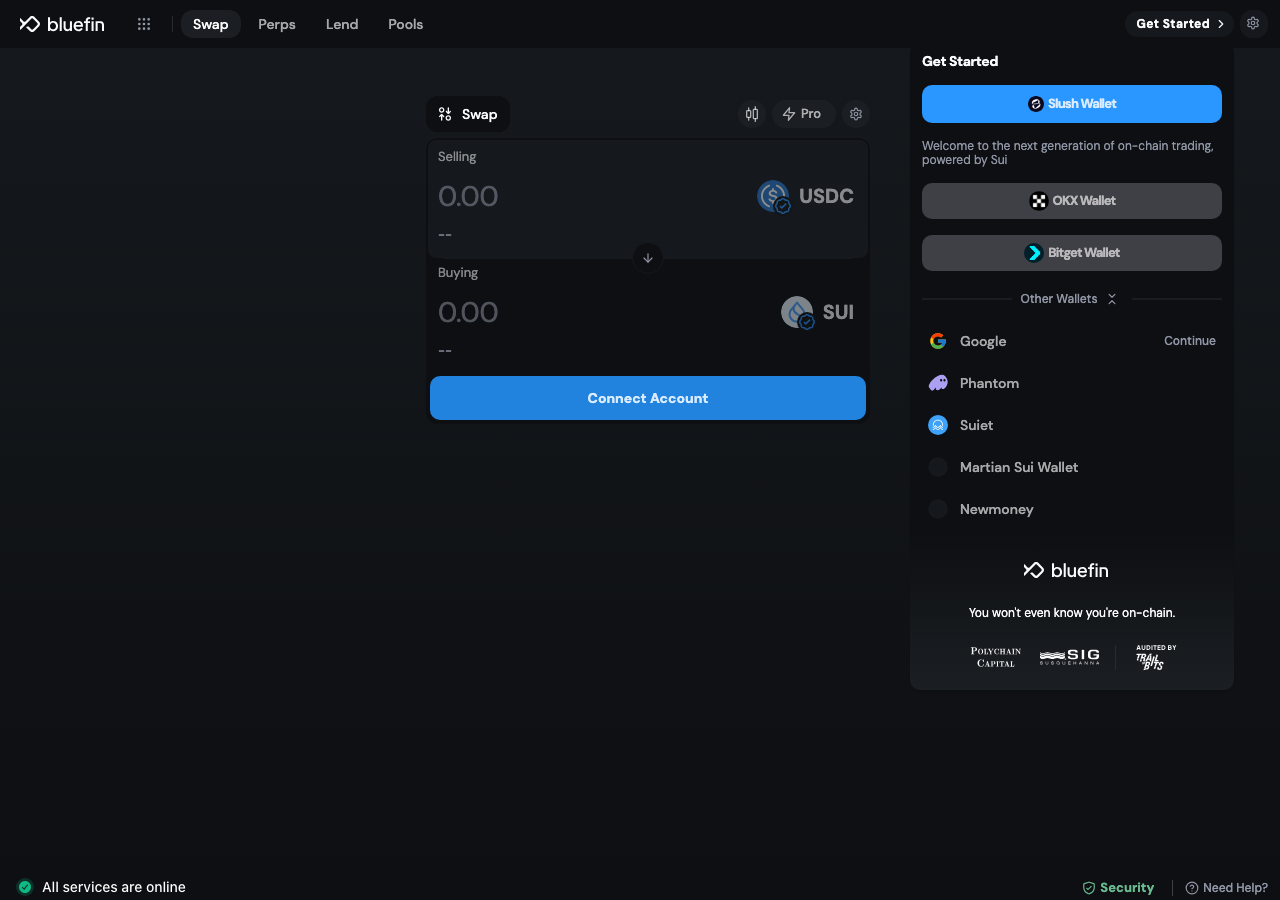
Task: Select Newmoney wallet option
Action: [1072, 509]
